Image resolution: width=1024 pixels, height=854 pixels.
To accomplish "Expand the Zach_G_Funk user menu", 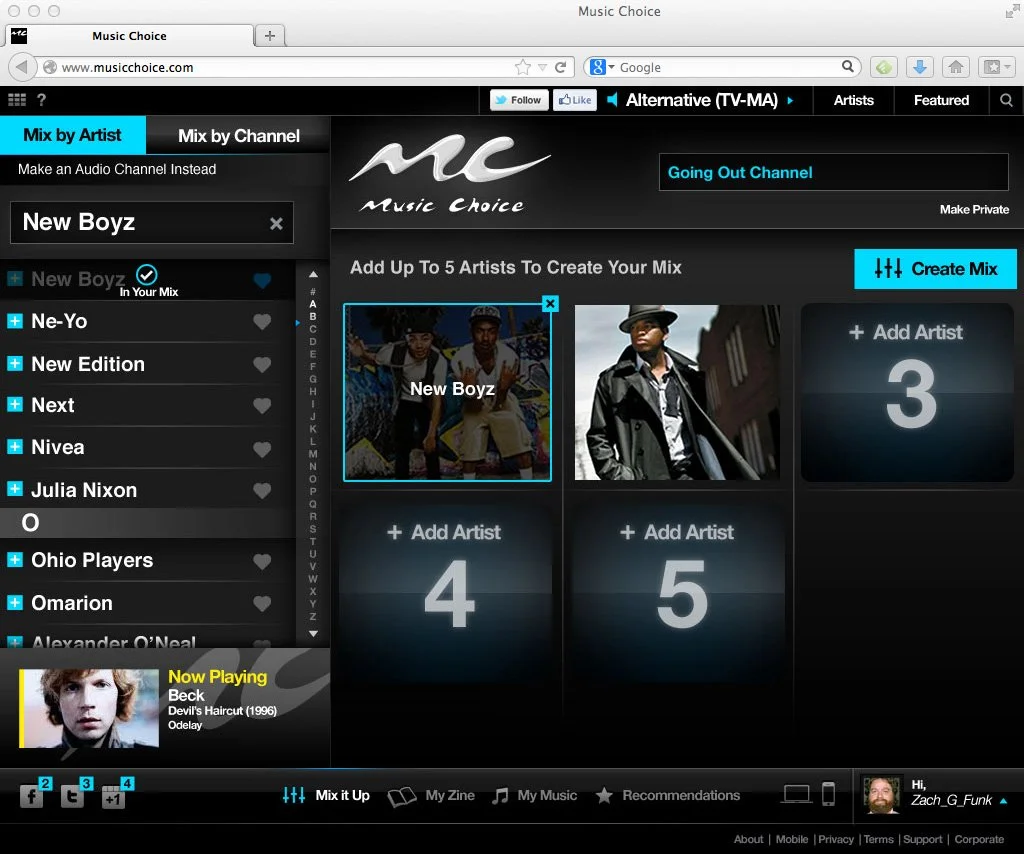I will 1003,801.
